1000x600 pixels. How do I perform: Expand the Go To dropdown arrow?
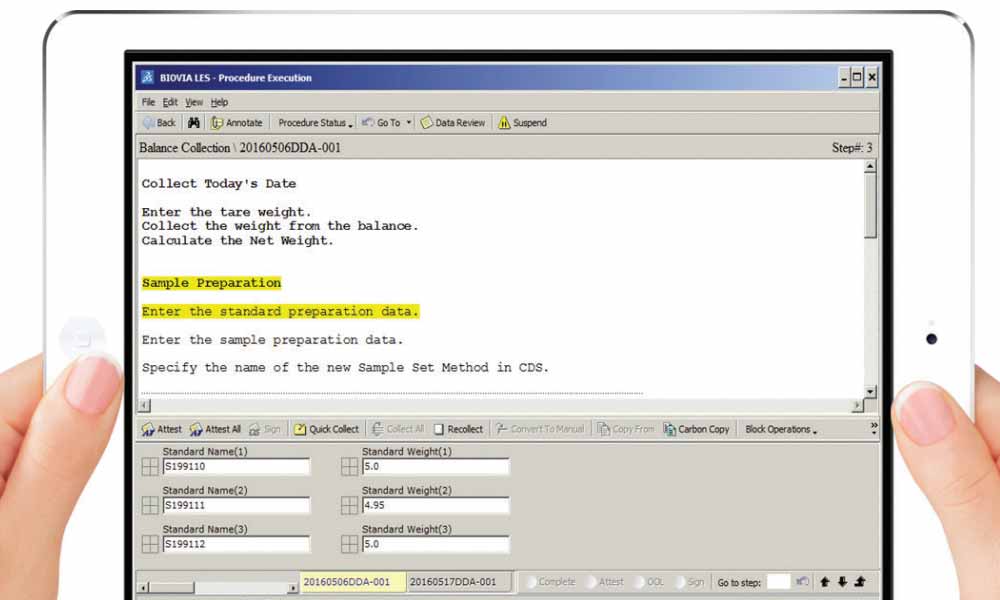409,122
